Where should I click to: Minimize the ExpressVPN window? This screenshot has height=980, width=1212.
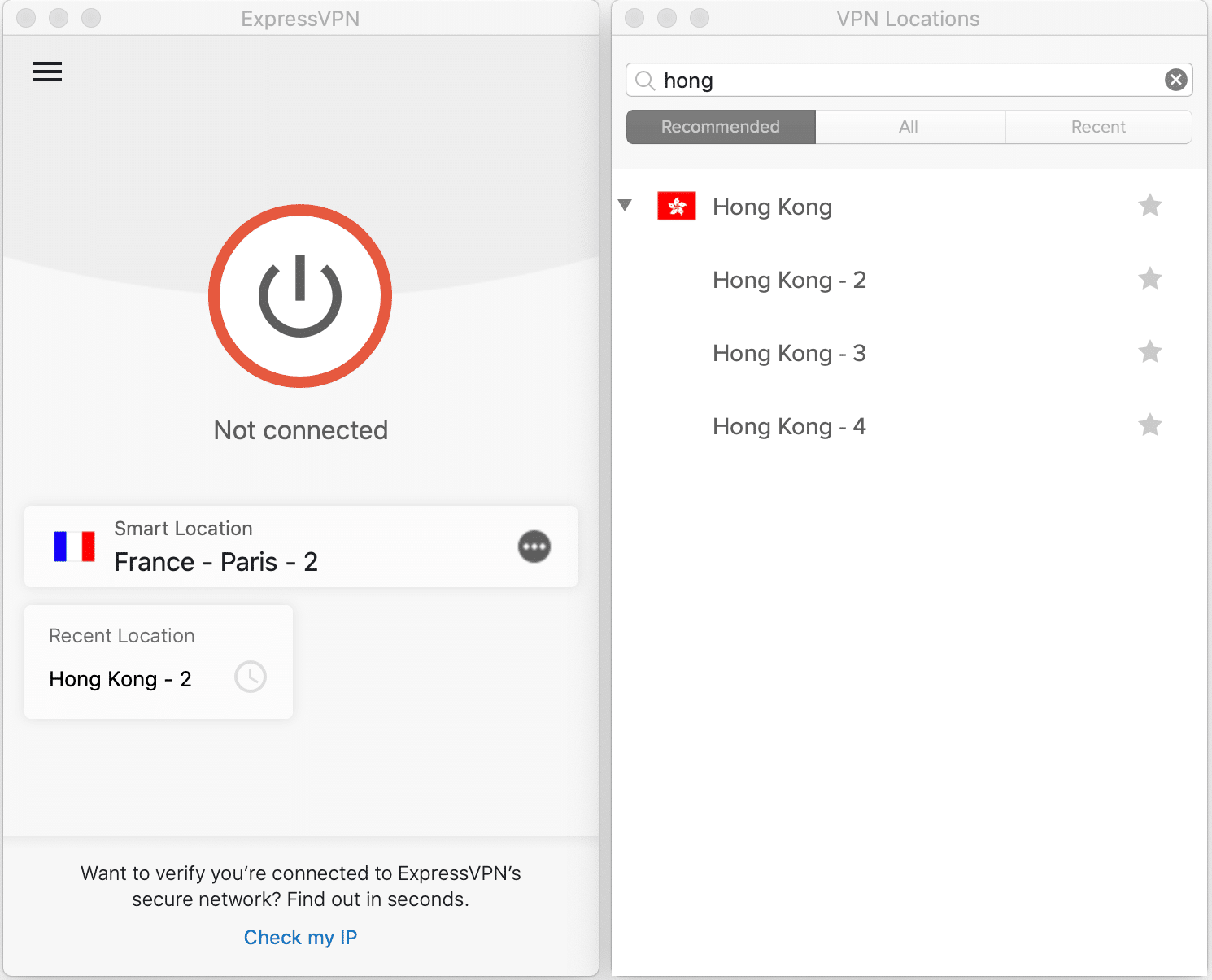59,18
